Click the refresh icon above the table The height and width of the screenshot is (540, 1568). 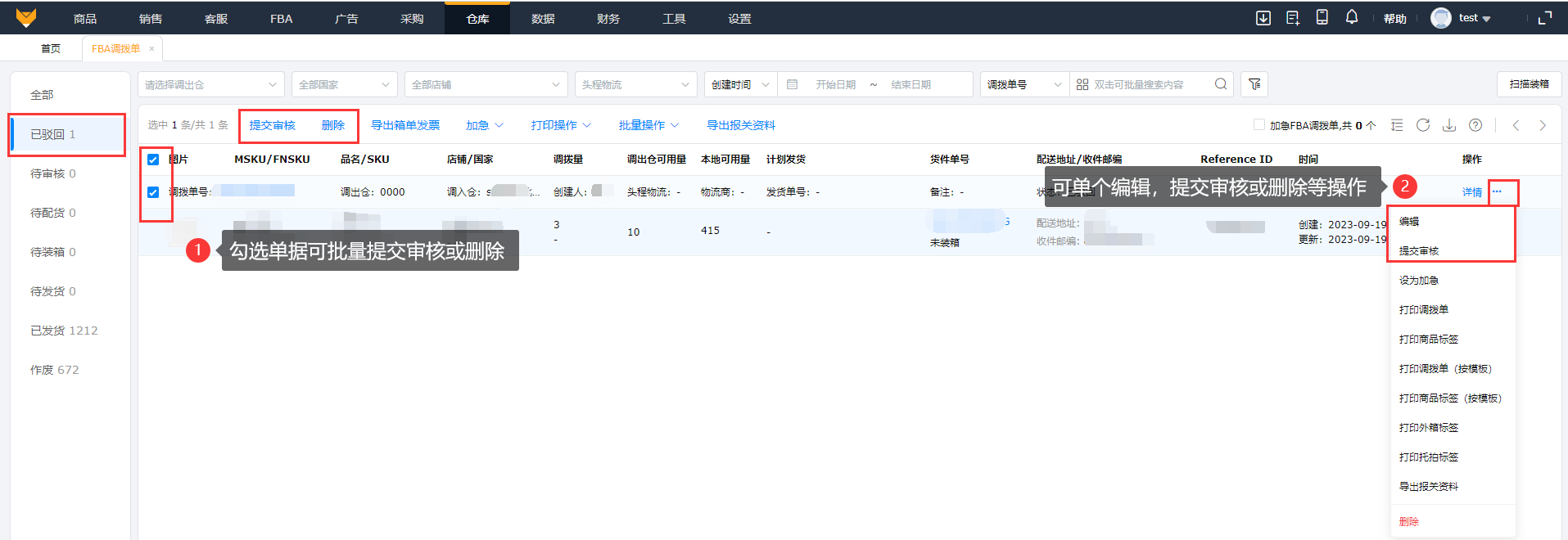(x=1423, y=125)
